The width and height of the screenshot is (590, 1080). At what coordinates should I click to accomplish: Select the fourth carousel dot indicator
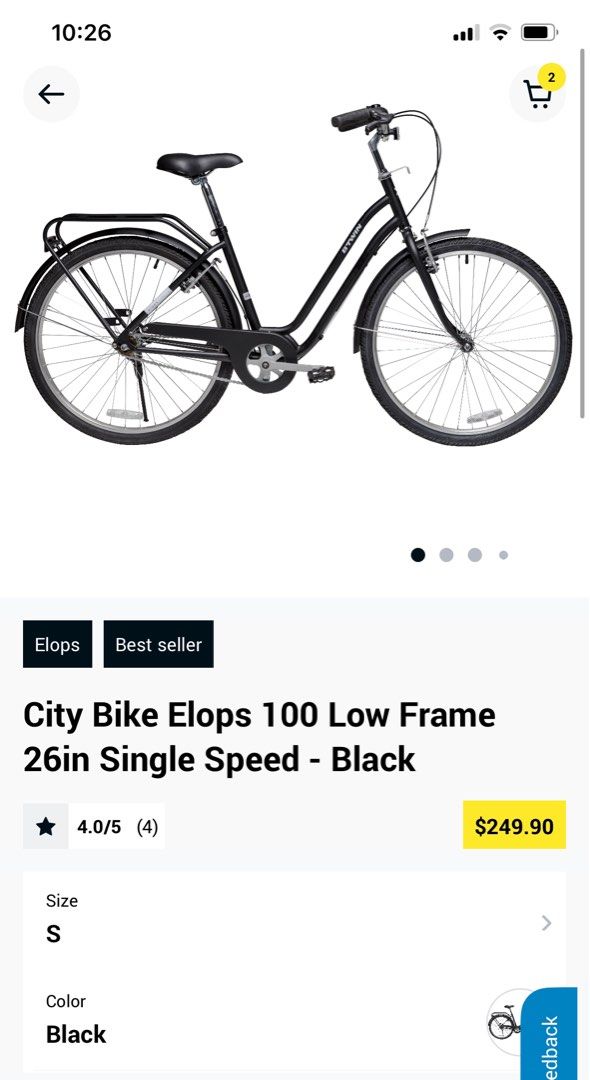click(x=503, y=554)
